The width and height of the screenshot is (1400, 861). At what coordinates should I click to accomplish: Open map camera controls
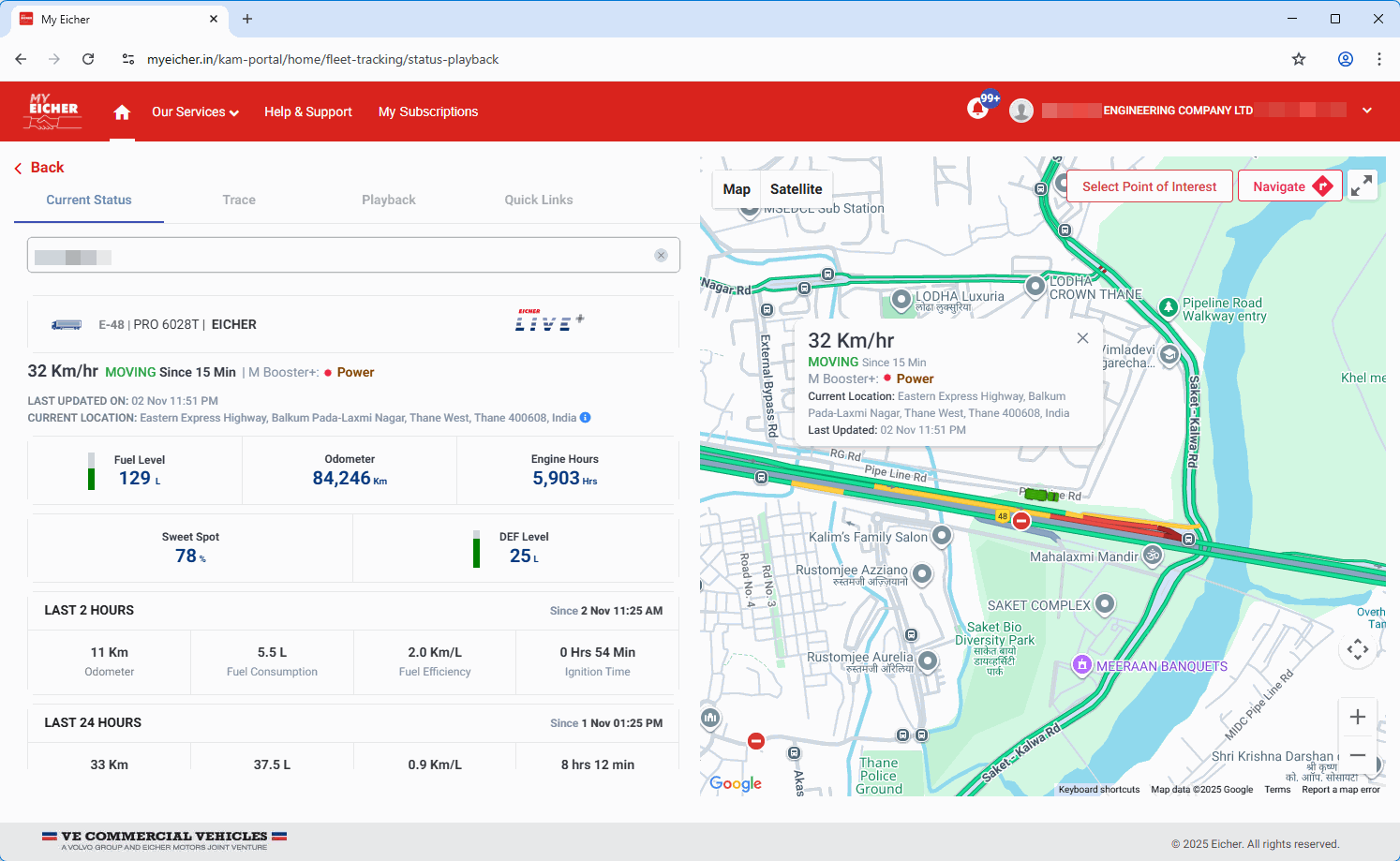pos(1358,648)
